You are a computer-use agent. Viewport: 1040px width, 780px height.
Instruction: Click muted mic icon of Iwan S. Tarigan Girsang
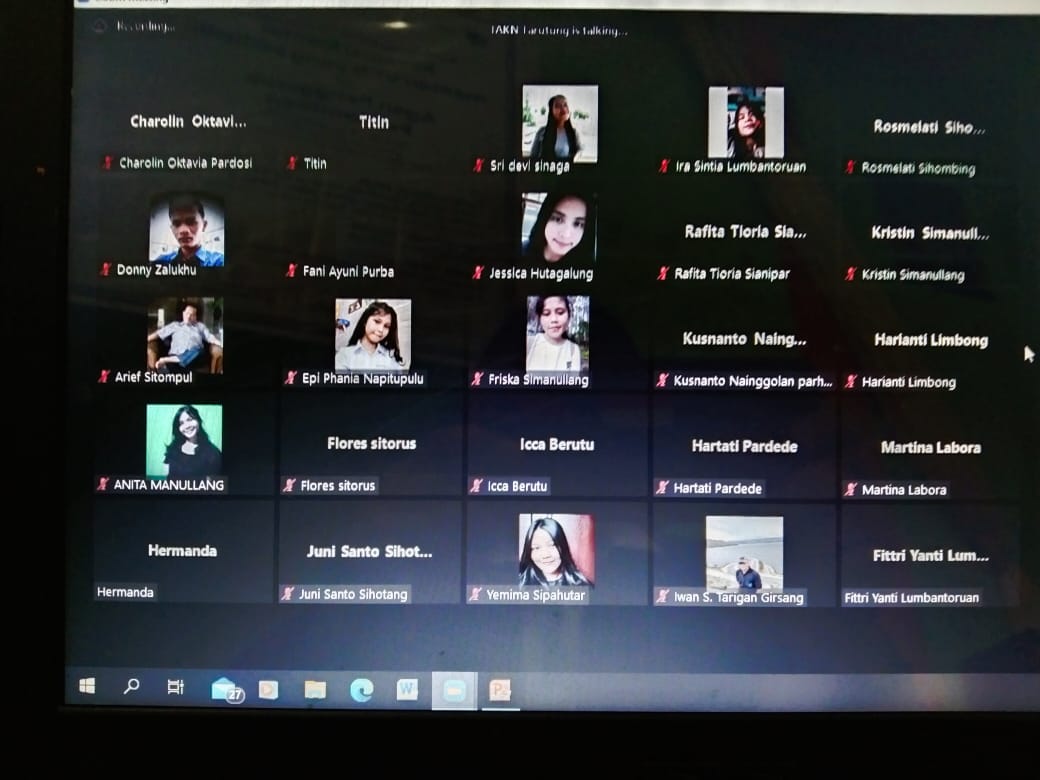662,596
